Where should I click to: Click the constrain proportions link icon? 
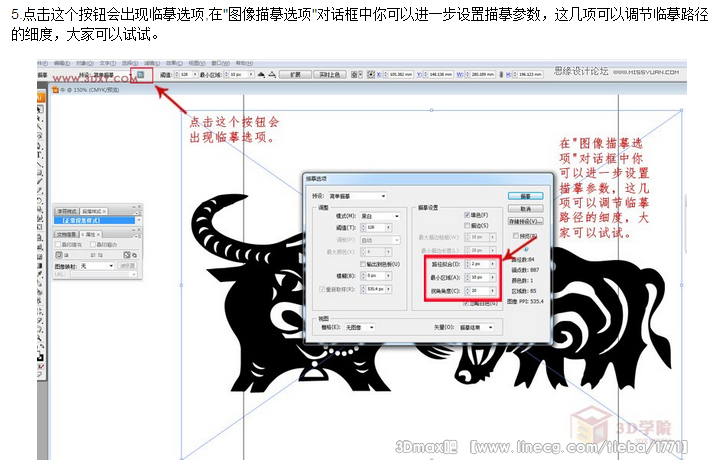[x=501, y=75]
